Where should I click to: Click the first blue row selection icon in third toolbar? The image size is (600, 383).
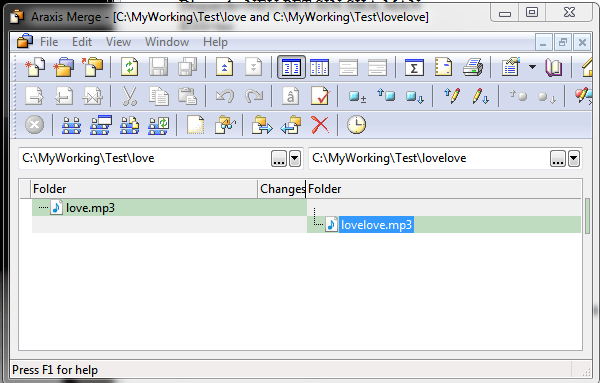pos(72,125)
